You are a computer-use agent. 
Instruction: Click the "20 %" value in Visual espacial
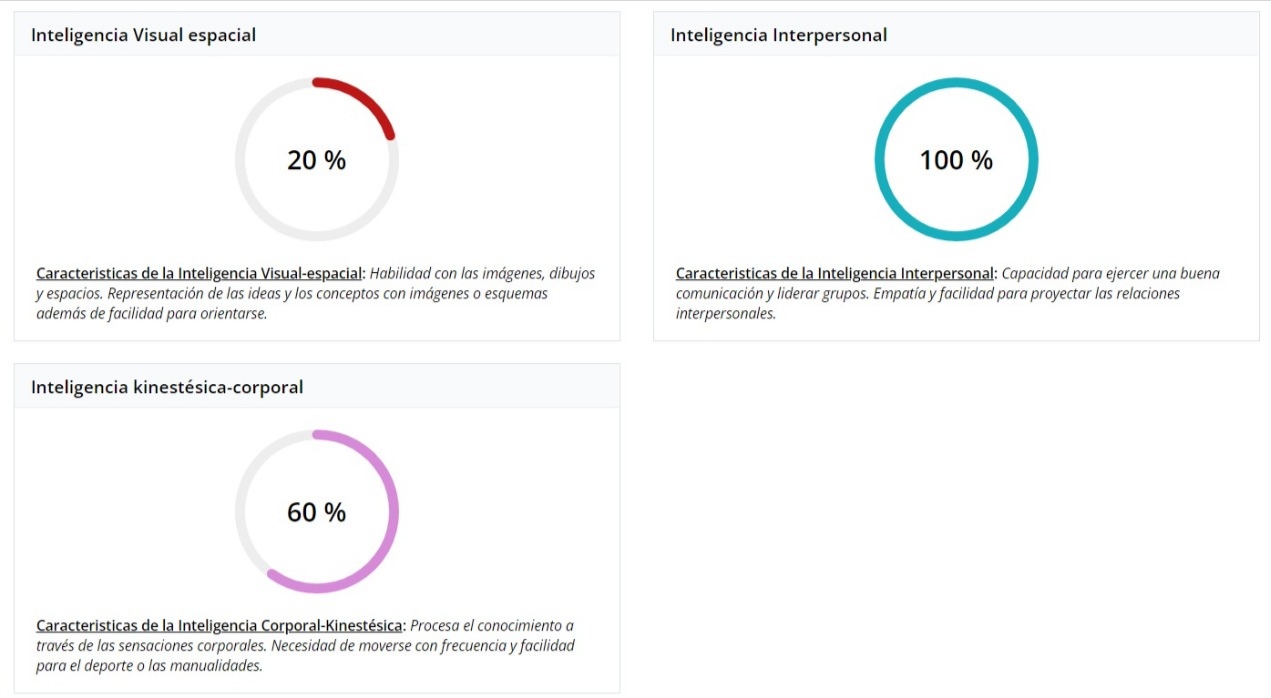[x=316, y=160]
